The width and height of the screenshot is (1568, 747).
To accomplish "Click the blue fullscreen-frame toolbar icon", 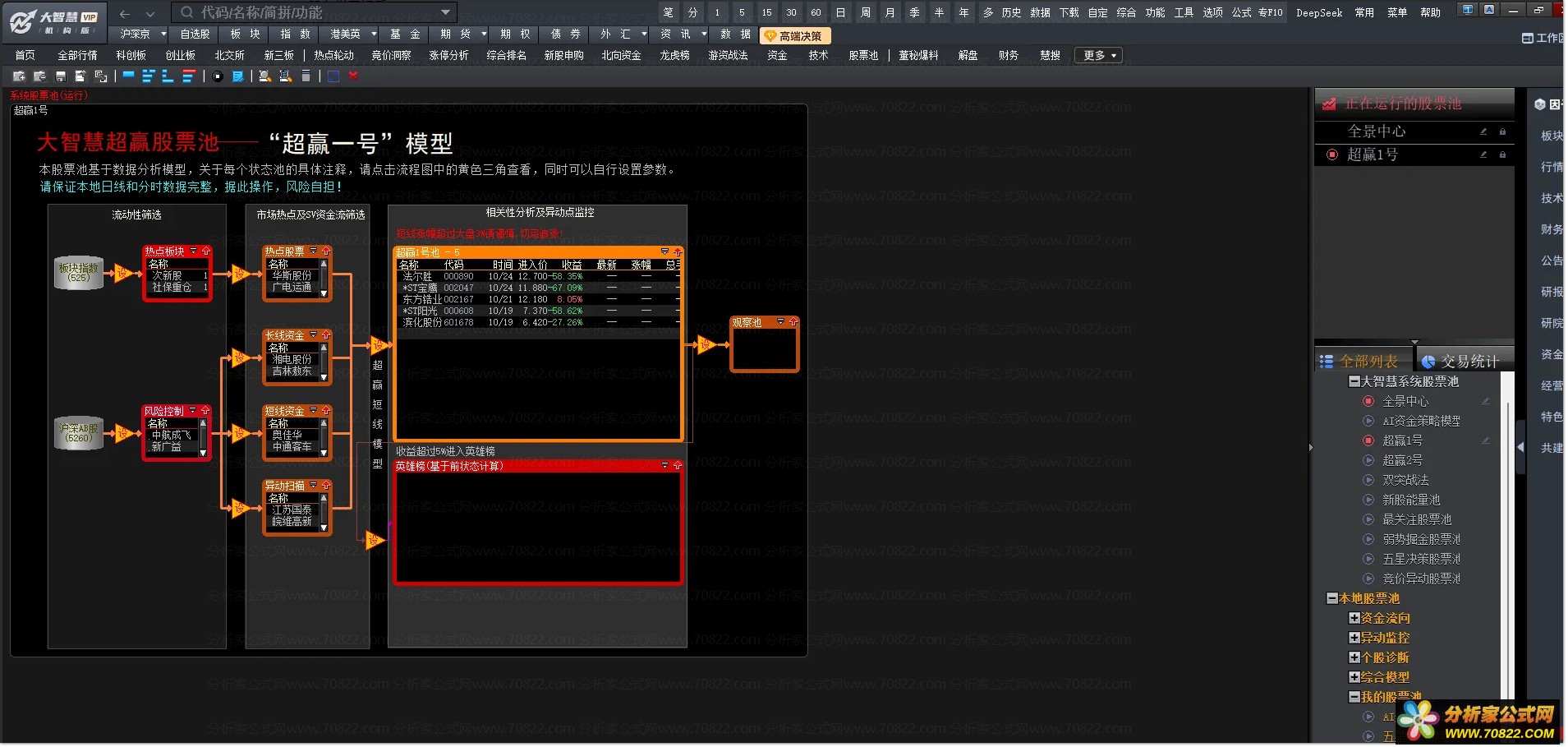I will pos(333,76).
